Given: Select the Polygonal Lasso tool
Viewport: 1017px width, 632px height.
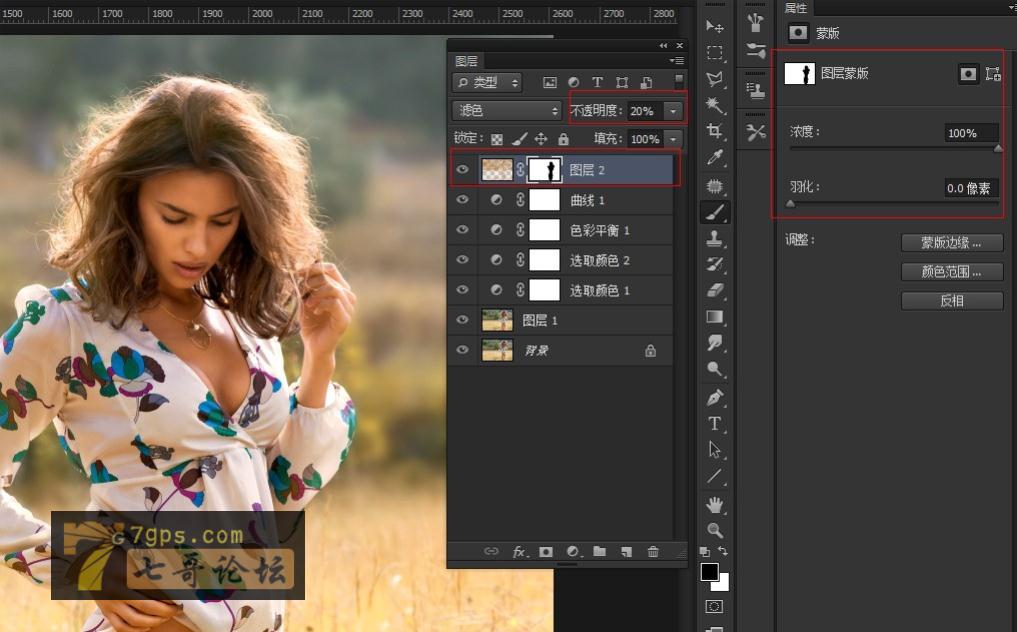Looking at the screenshot, I should (x=715, y=79).
